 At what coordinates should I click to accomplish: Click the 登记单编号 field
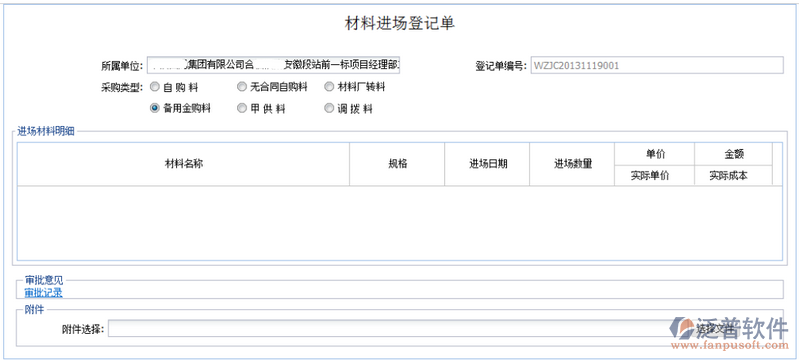point(657,65)
